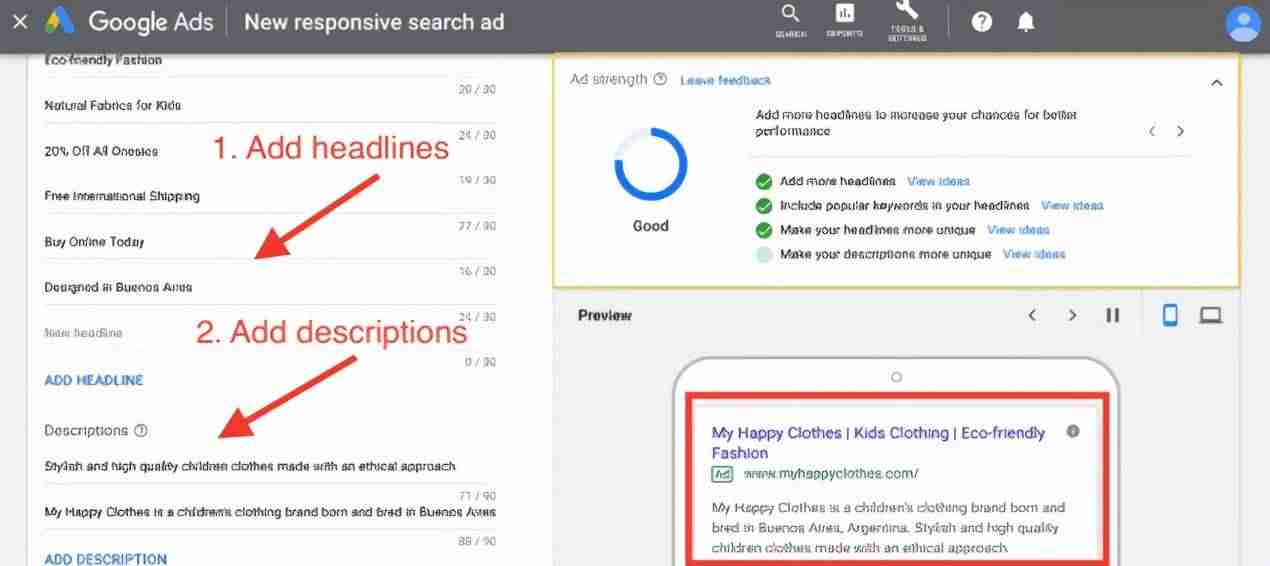Image resolution: width=1270 pixels, height=566 pixels.
Task: Edit the 20% Off All Onesies headline
Action: click(x=270, y=151)
